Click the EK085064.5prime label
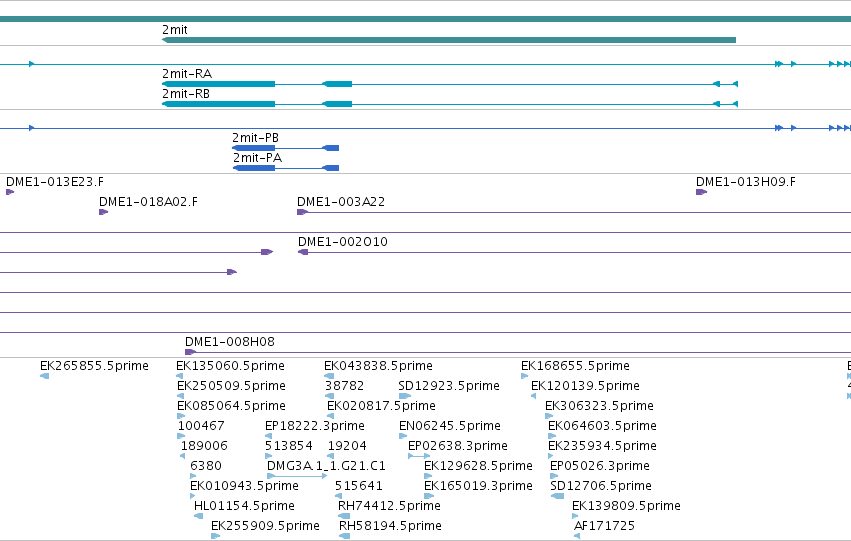The width and height of the screenshot is (851, 541). click(x=231, y=406)
